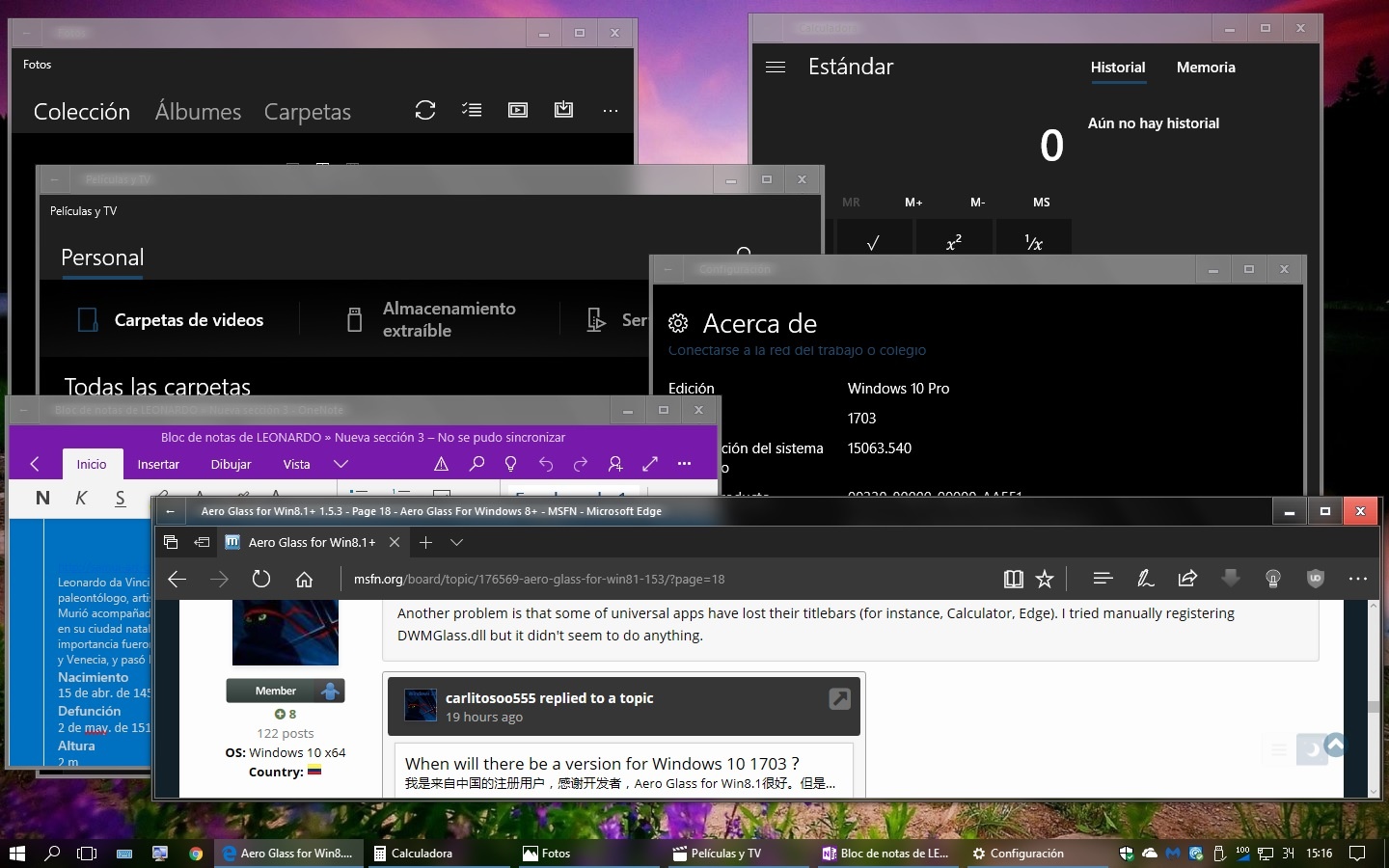Open the Insertar tab in OneNote
Image resolution: width=1389 pixels, height=868 pixels.
point(158,464)
